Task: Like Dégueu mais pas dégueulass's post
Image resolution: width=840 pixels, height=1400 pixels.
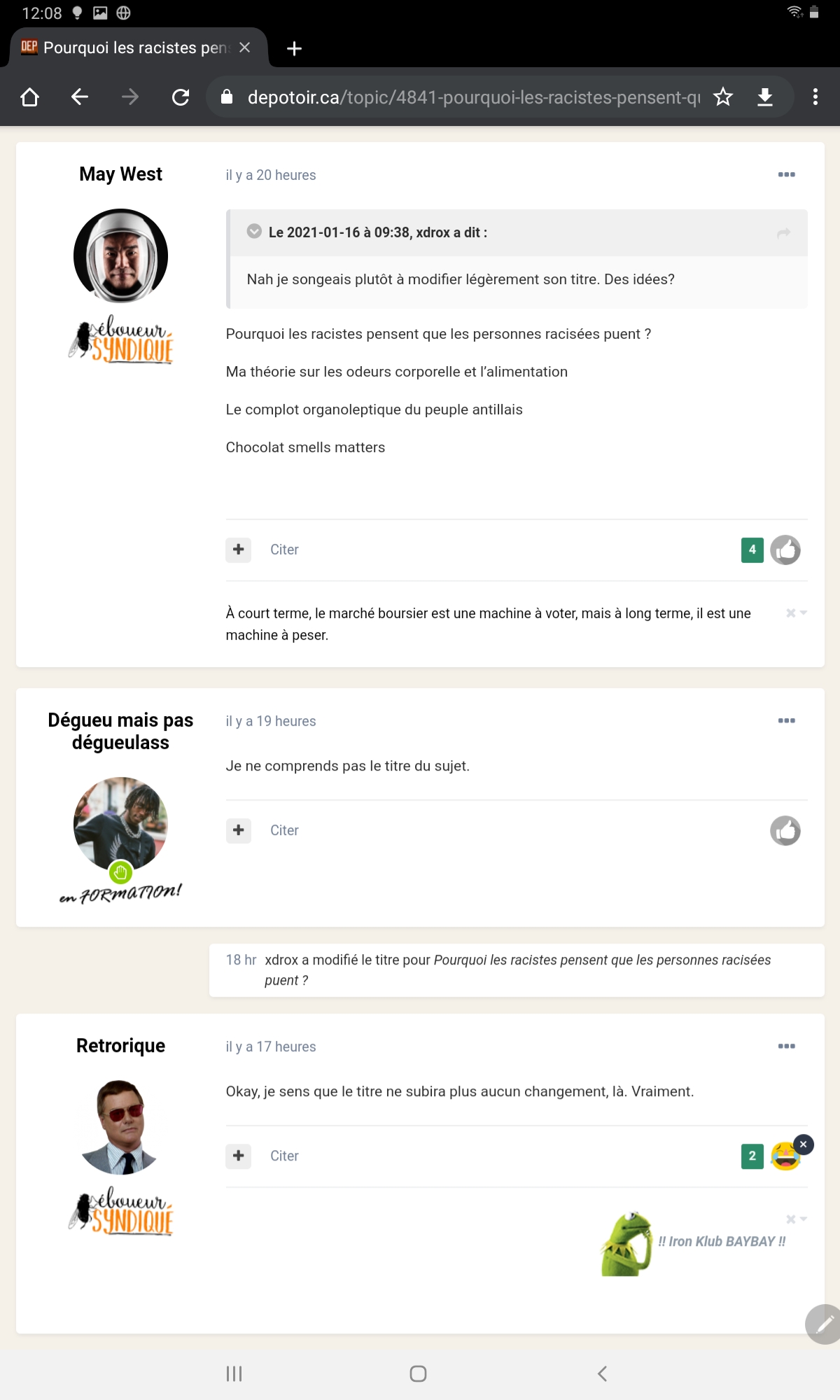Action: 785,831
